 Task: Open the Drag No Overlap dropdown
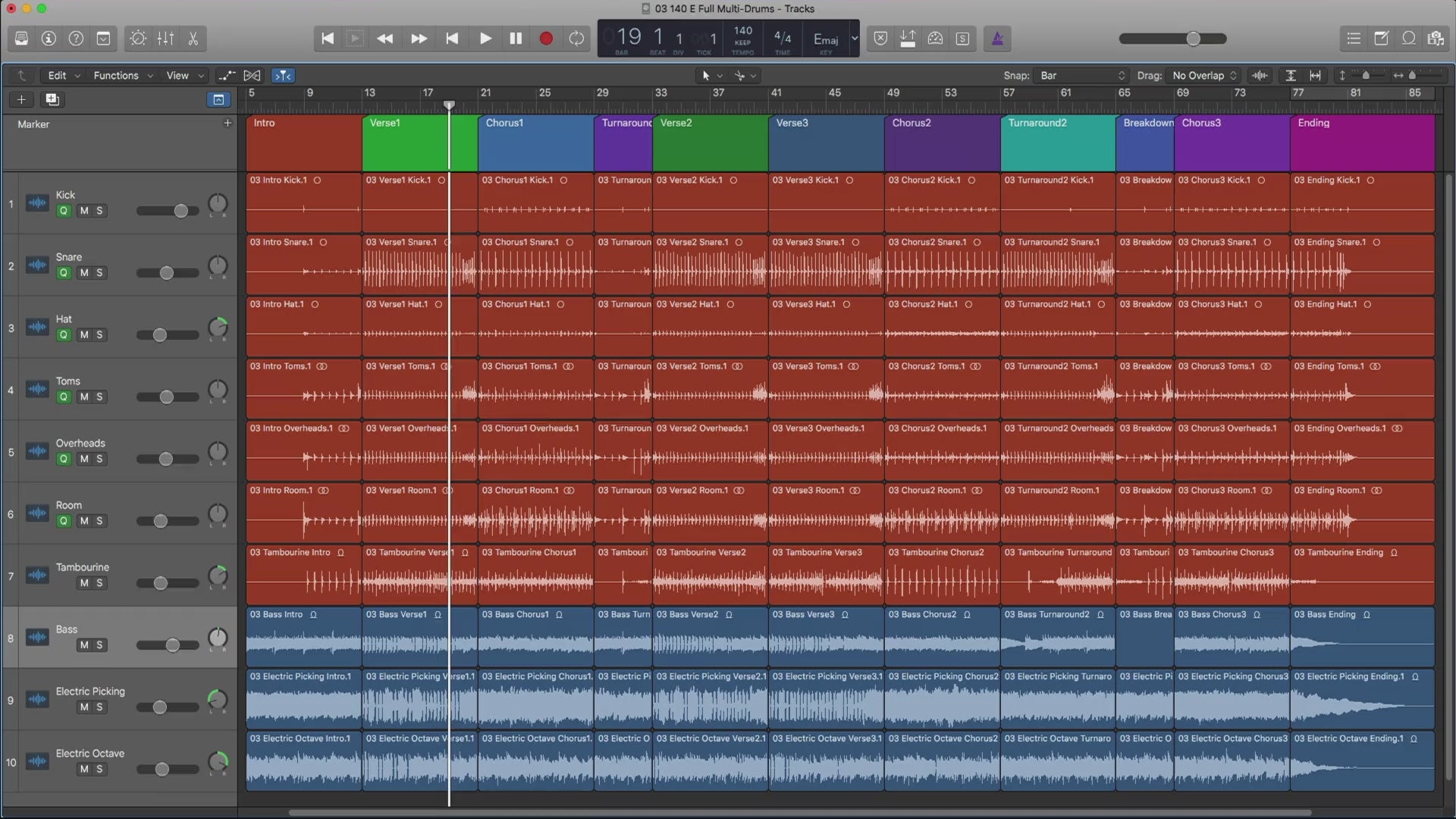click(1204, 75)
